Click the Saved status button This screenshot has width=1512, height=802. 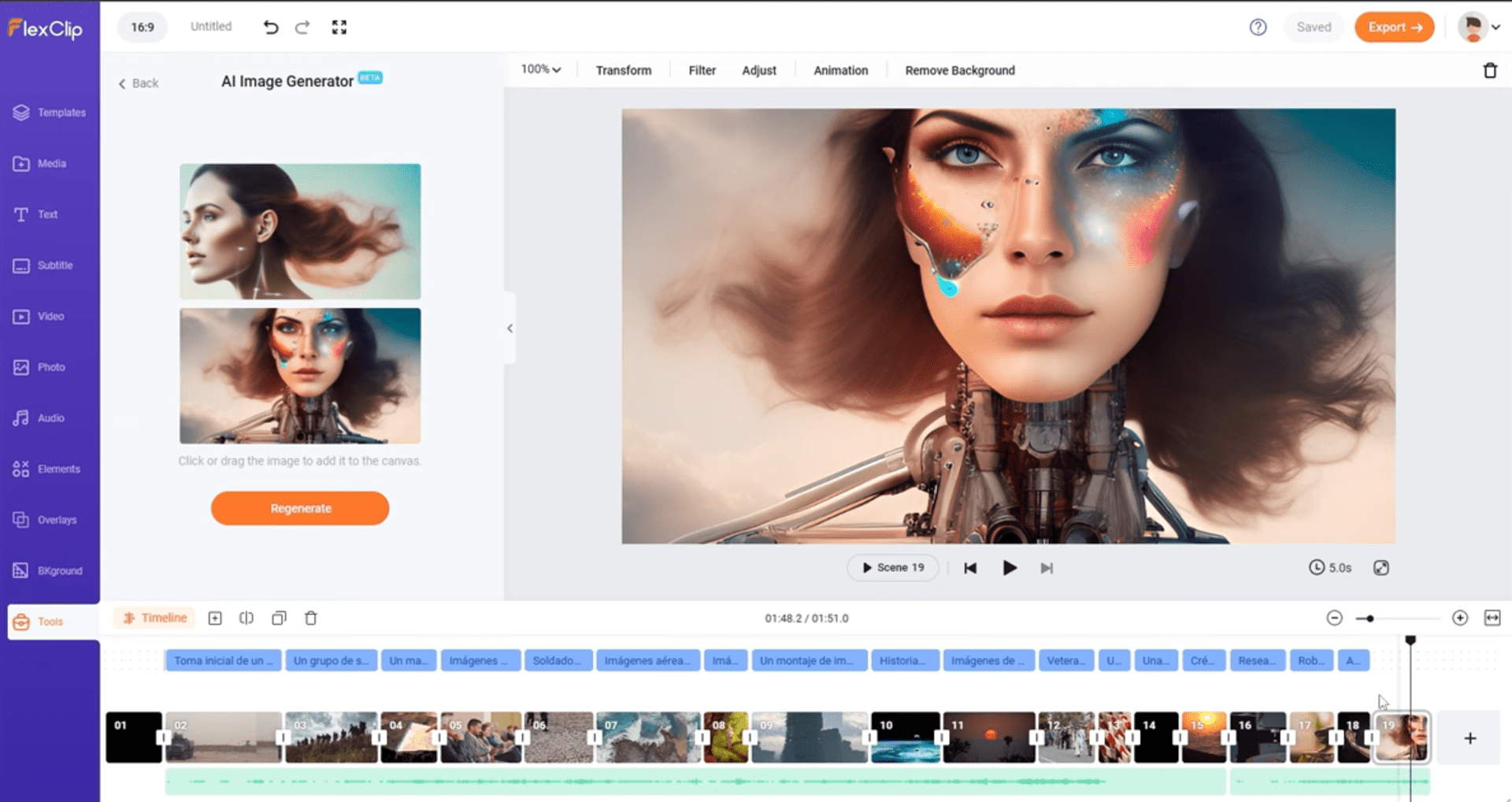(1314, 28)
